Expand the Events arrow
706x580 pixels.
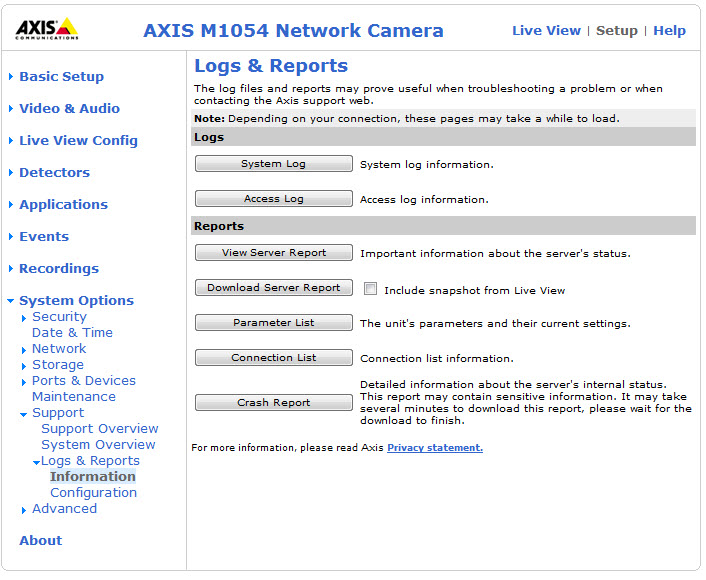[11, 237]
